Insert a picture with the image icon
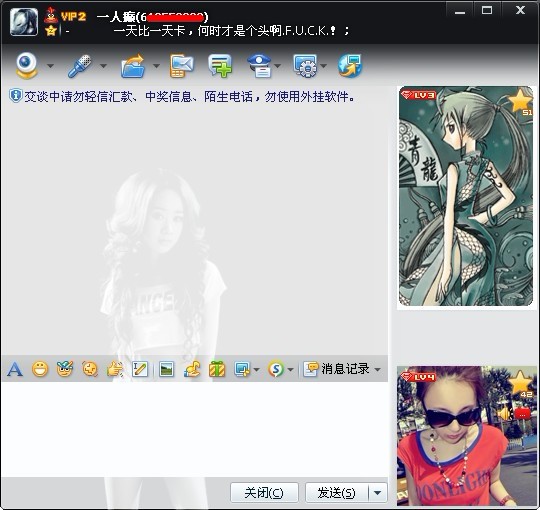This screenshot has width=540, height=510. tap(167, 370)
